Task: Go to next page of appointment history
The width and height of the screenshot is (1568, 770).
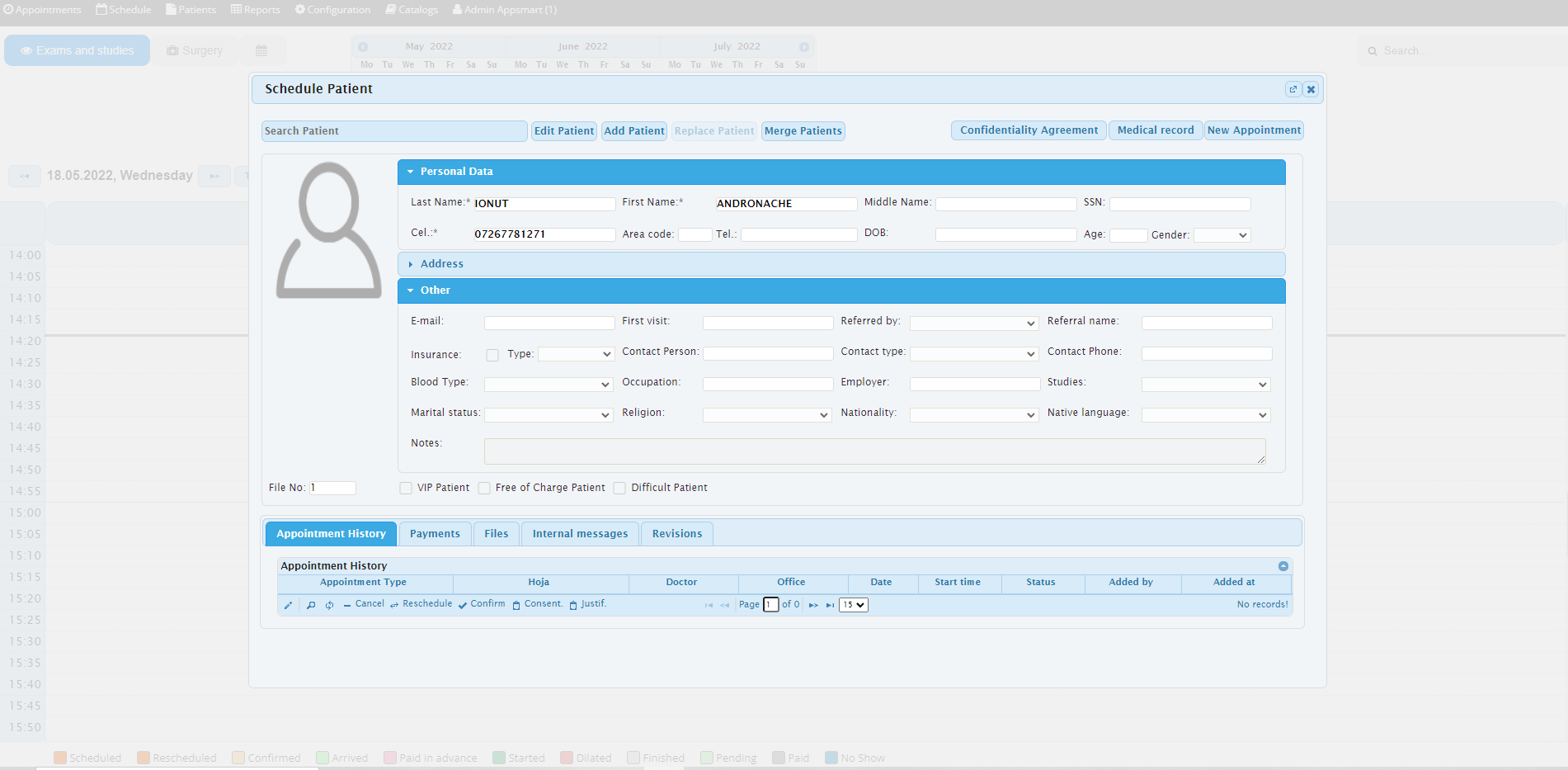Action: pos(813,605)
